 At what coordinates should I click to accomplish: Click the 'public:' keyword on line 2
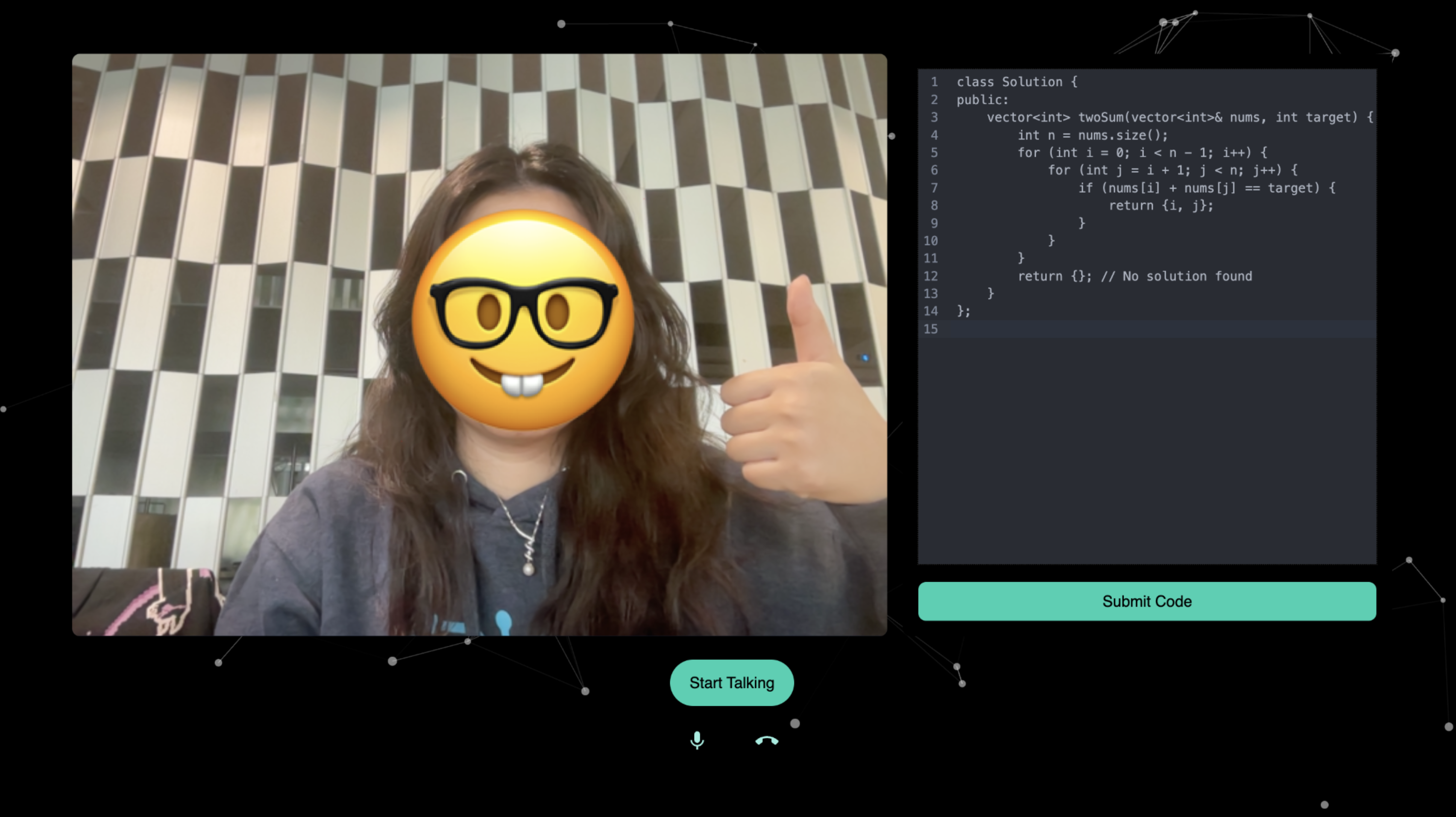(x=982, y=100)
